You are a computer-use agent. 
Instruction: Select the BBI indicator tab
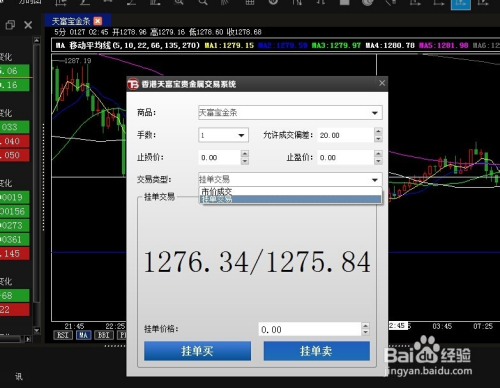(x=104, y=335)
